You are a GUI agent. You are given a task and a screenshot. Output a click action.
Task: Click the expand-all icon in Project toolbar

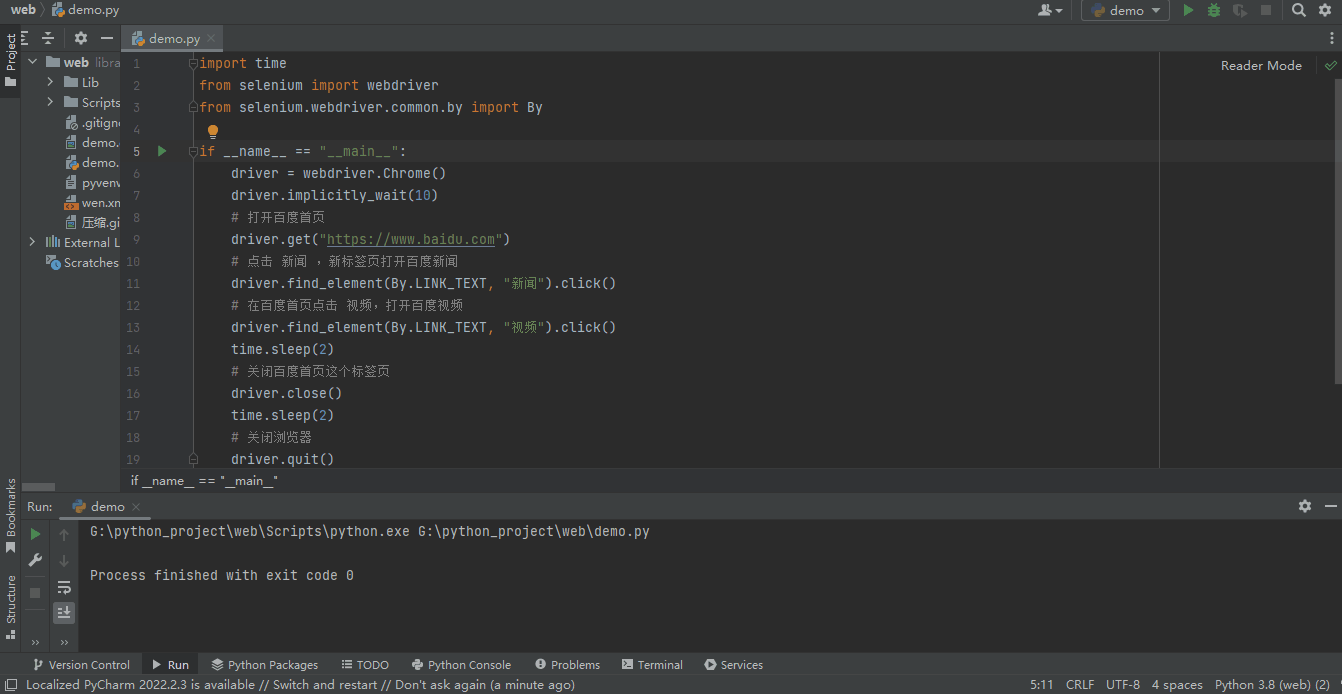tap(26, 38)
